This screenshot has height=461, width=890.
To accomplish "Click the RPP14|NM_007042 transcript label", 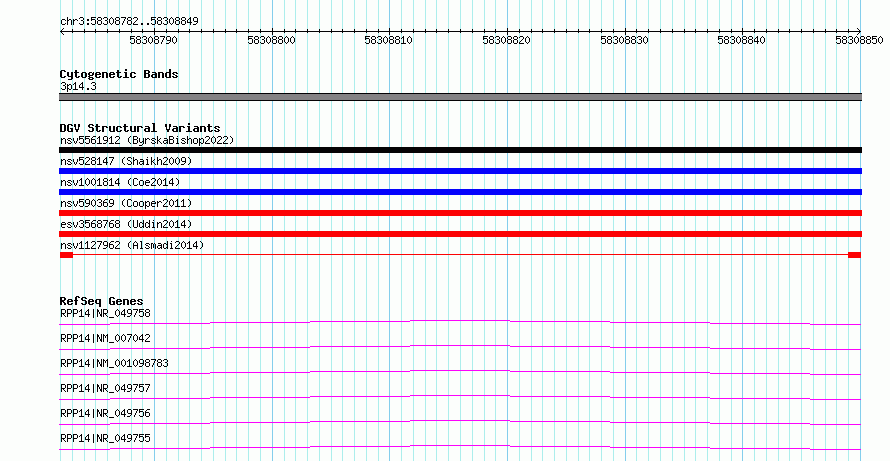I will tap(106, 338).
